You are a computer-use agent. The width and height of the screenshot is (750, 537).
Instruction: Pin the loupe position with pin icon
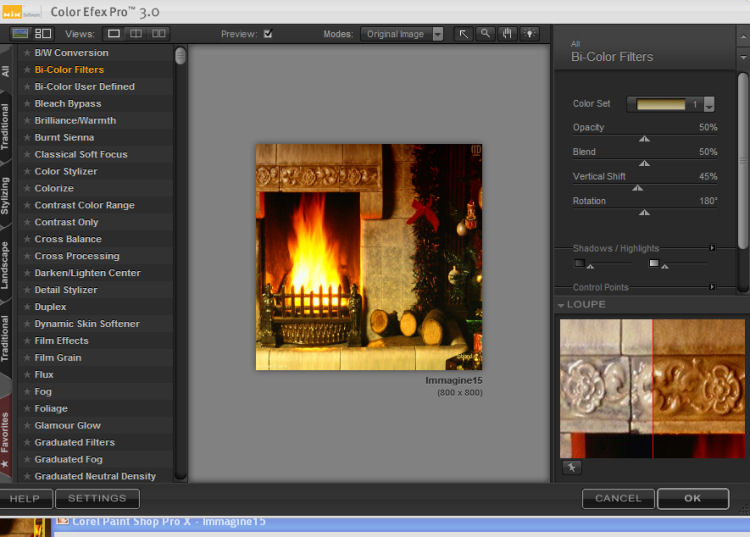coord(572,467)
